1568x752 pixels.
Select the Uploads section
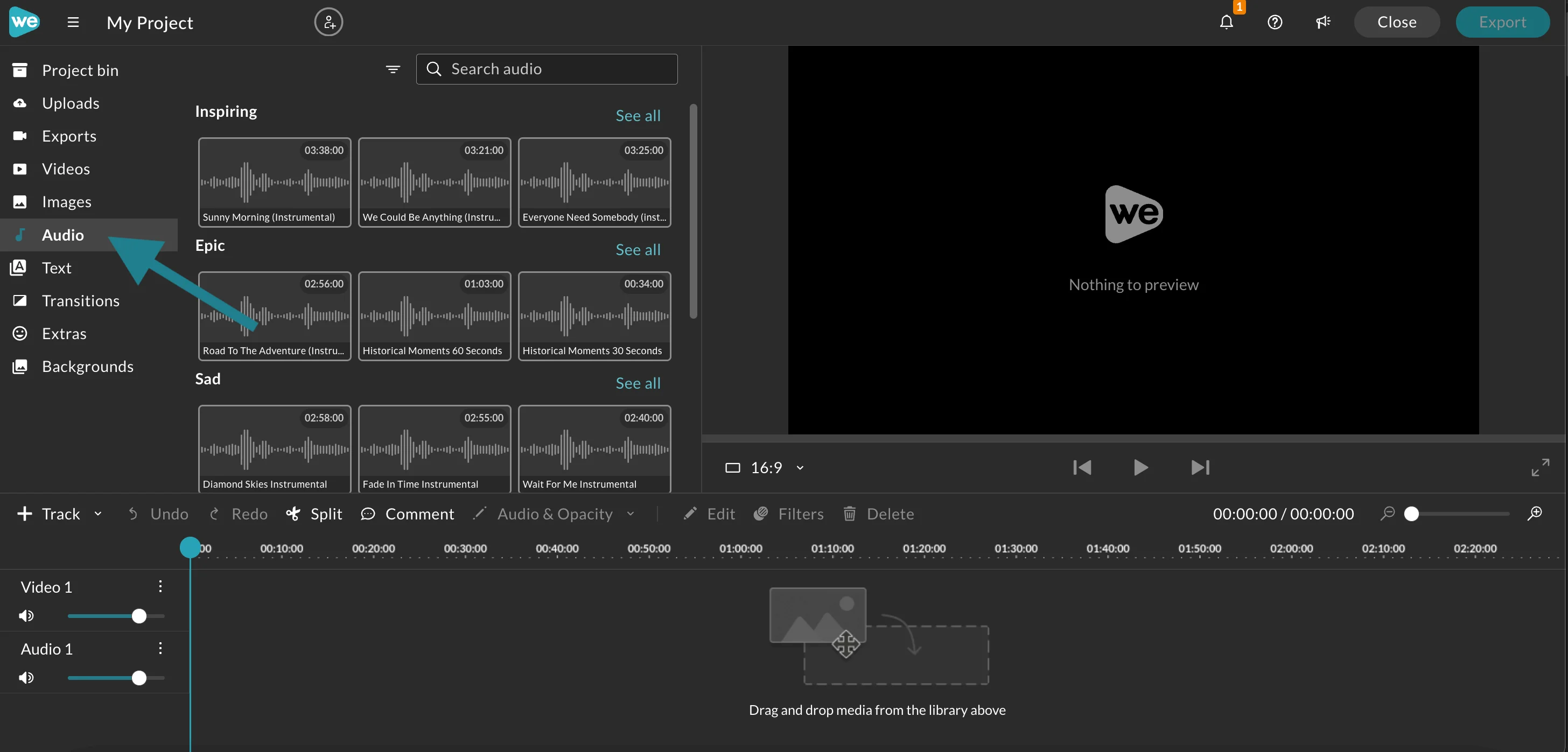(x=71, y=103)
